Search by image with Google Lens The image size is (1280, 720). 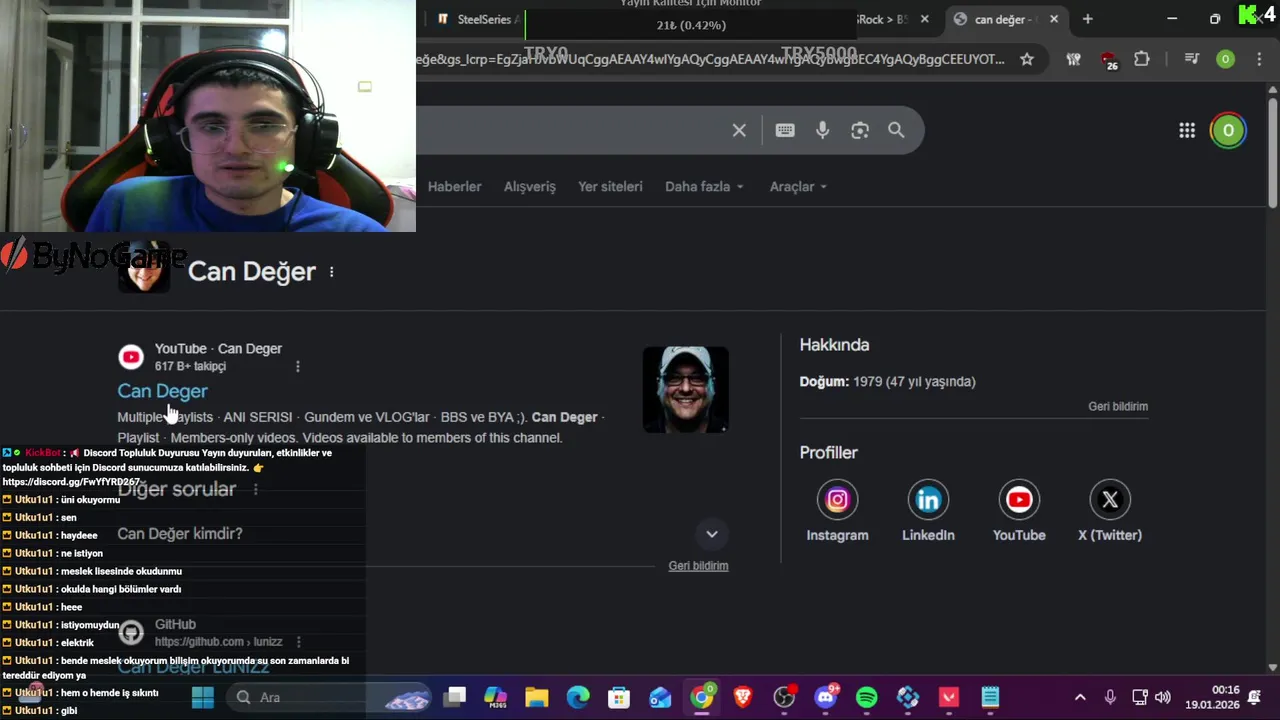click(860, 130)
